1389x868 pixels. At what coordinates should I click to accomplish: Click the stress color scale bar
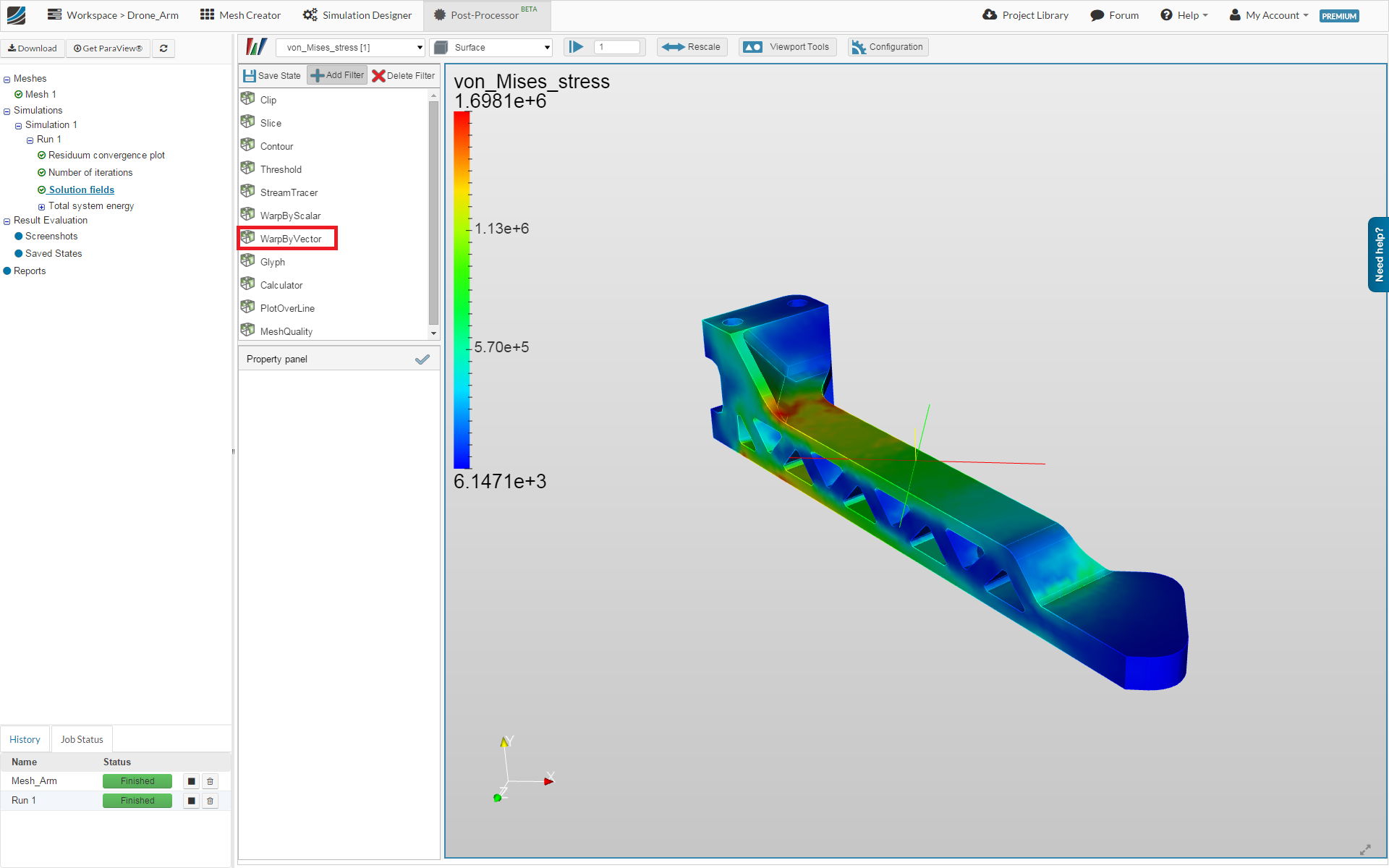[x=462, y=289]
